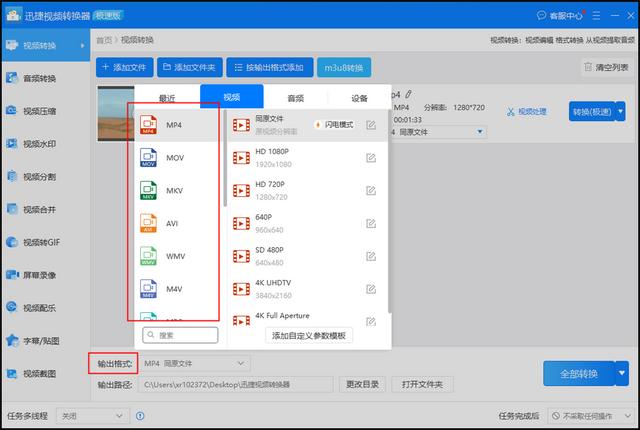
Task: Click the 按输出格式添加 button
Action: [270, 67]
